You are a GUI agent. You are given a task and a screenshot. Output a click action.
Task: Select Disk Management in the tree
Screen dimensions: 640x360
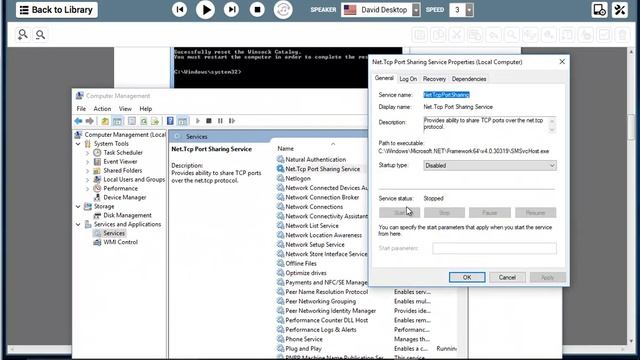tap(127, 216)
